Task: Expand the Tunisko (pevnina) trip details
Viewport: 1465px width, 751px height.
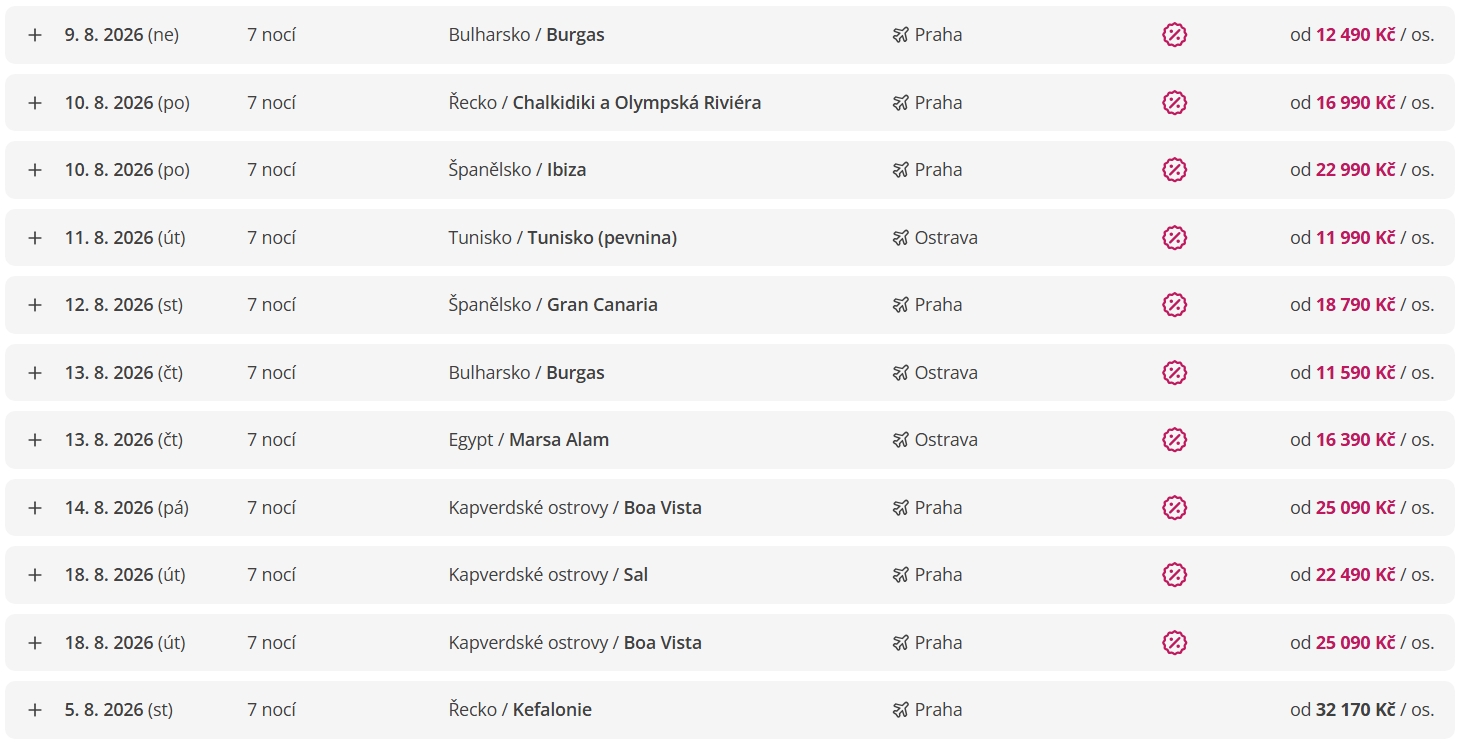Action: pyautogui.click(x=35, y=238)
